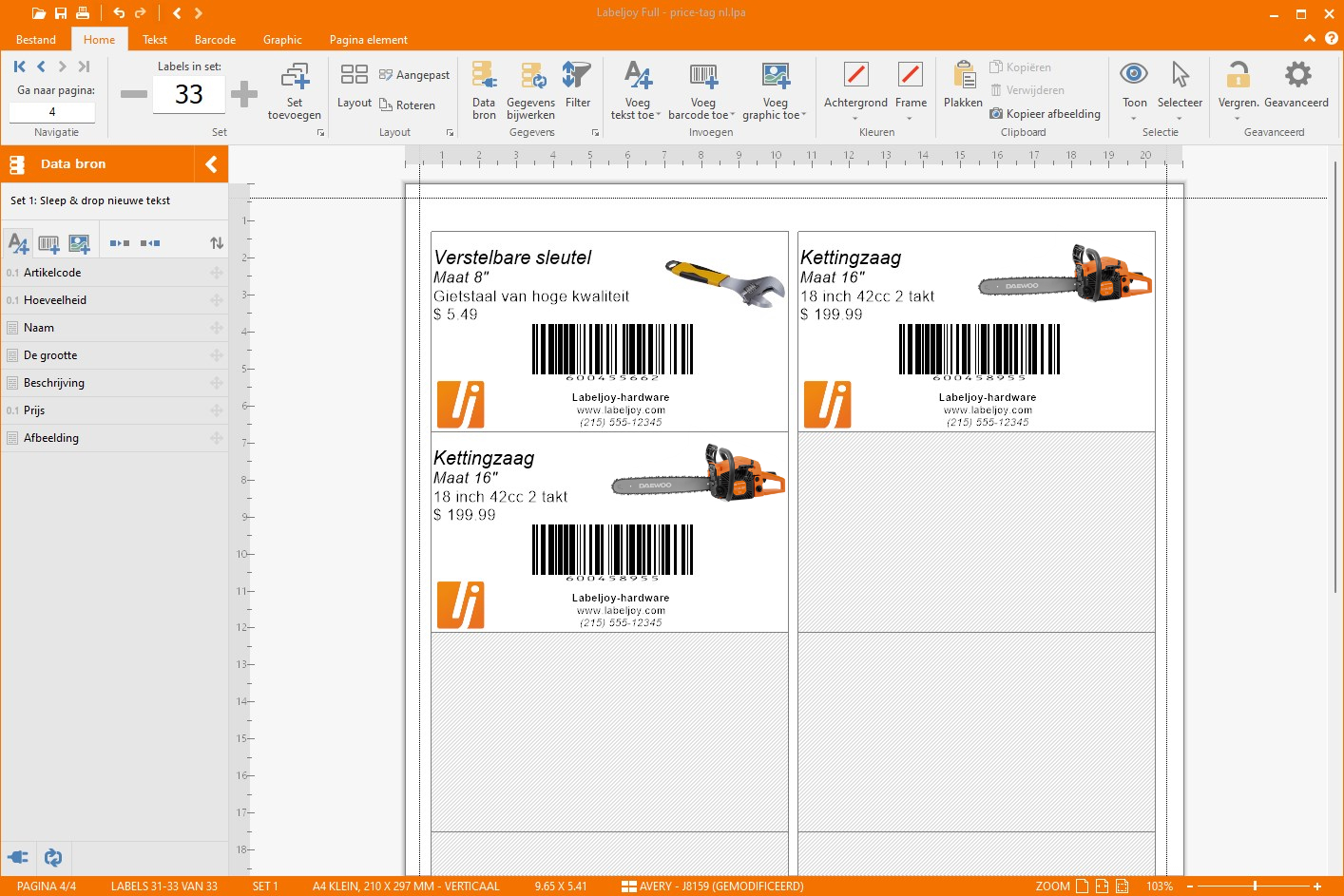Expand Layout group dialog launcher
Viewport: 1344px width, 896px height.
(450, 133)
